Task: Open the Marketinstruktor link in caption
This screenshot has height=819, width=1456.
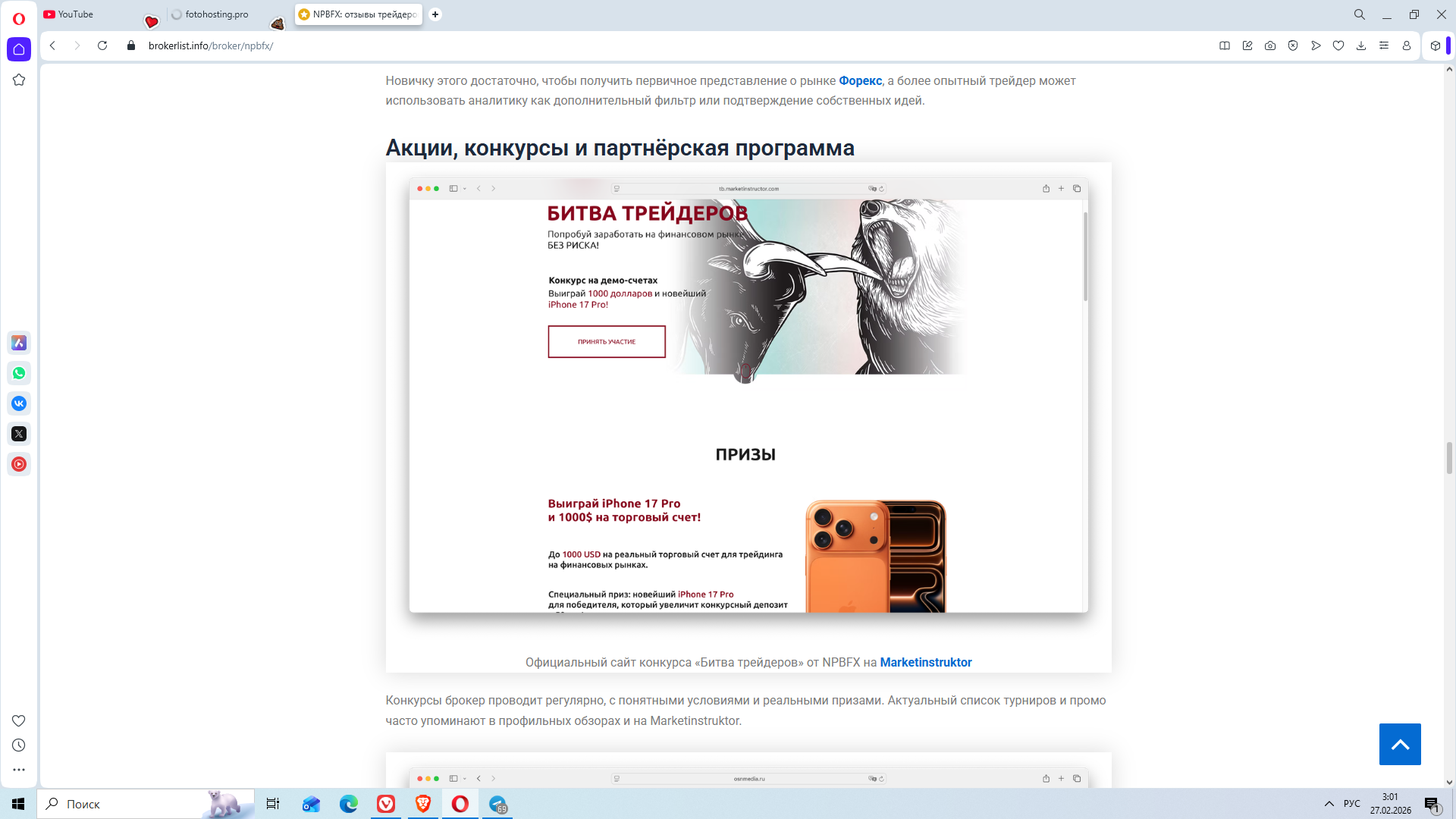Action: point(925,662)
